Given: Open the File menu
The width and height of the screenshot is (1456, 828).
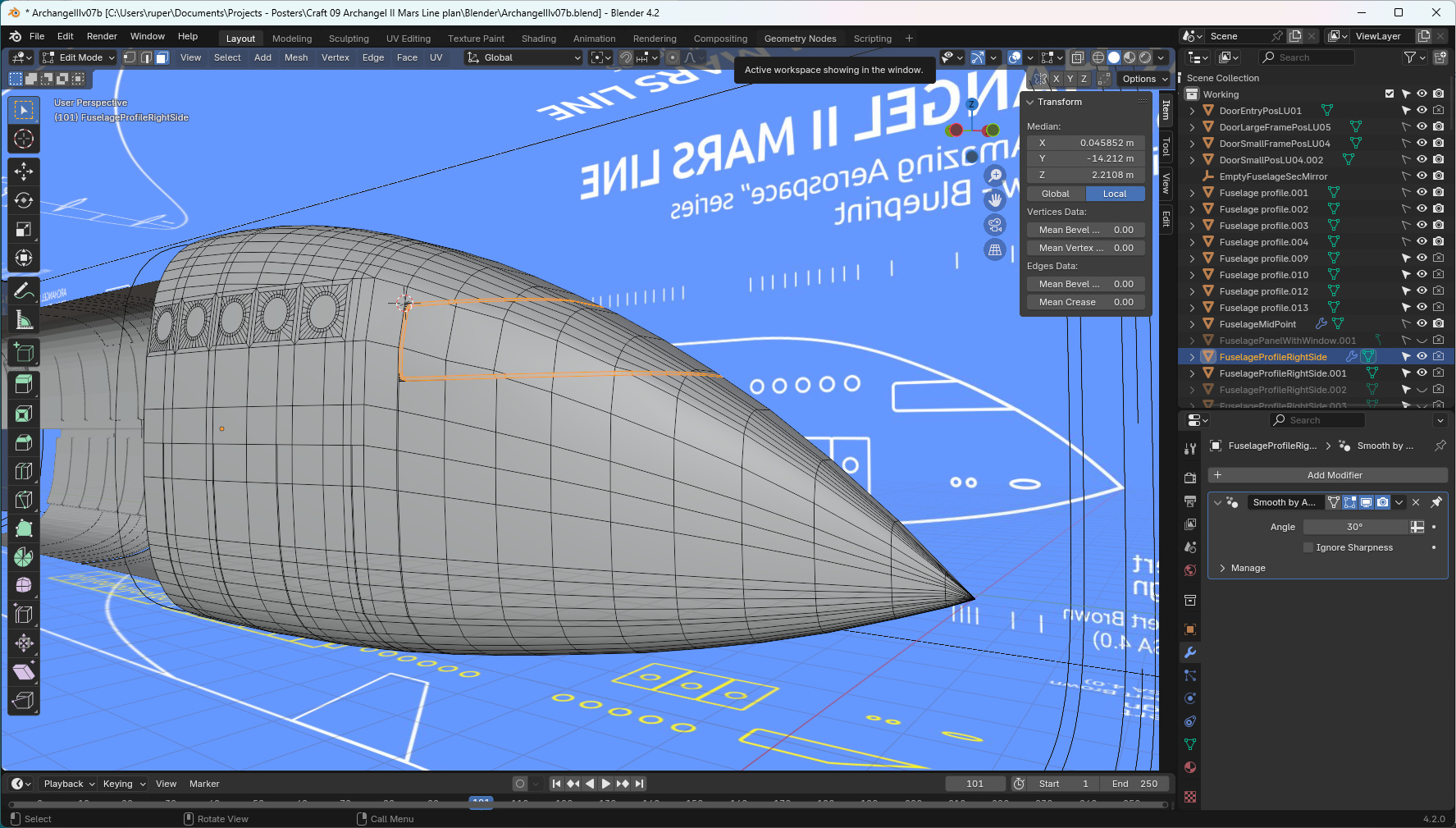Looking at the screenshot, I should pyautogui.click(x=37, y=36).
